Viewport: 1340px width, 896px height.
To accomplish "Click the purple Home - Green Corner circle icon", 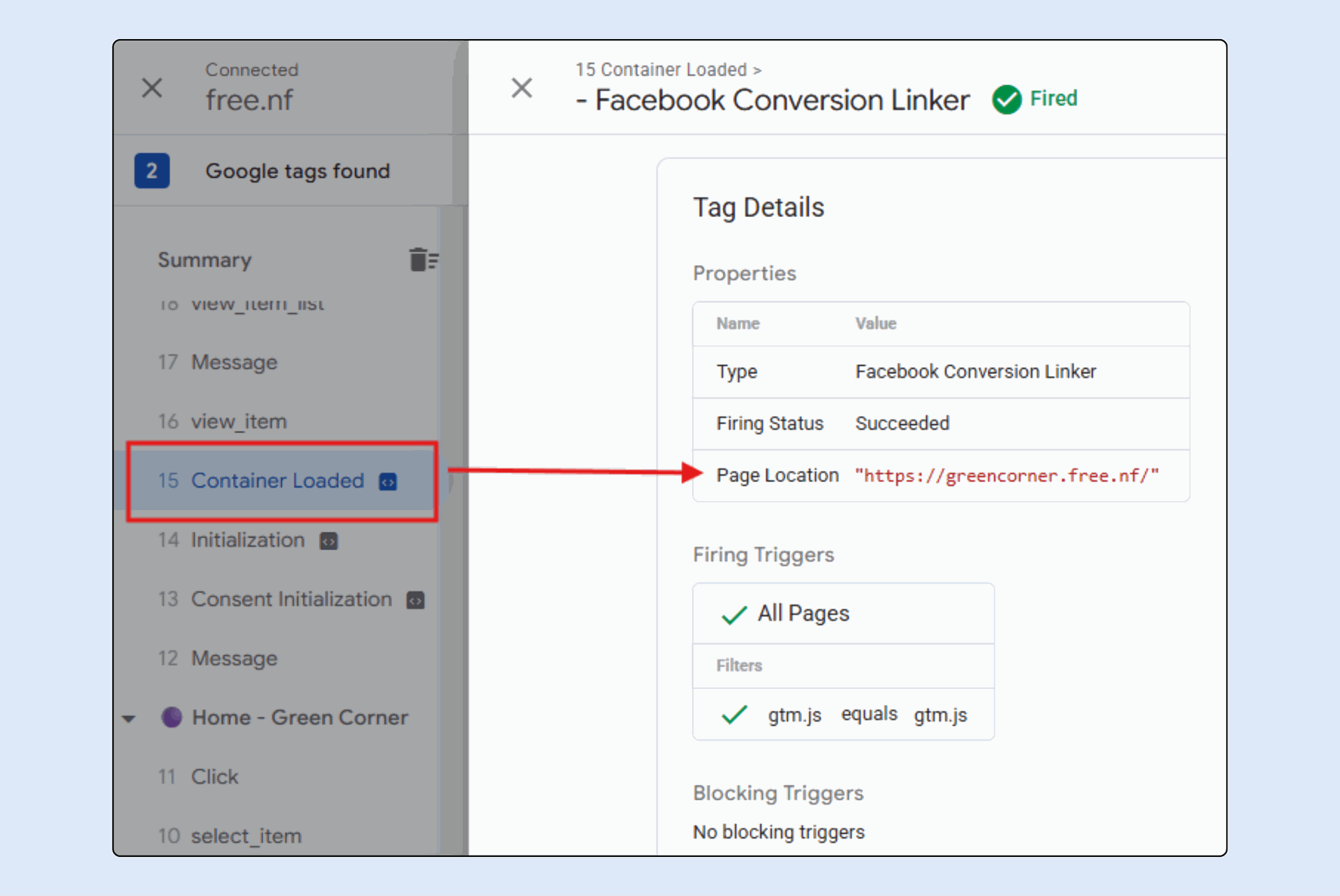I will pos(172,717).
